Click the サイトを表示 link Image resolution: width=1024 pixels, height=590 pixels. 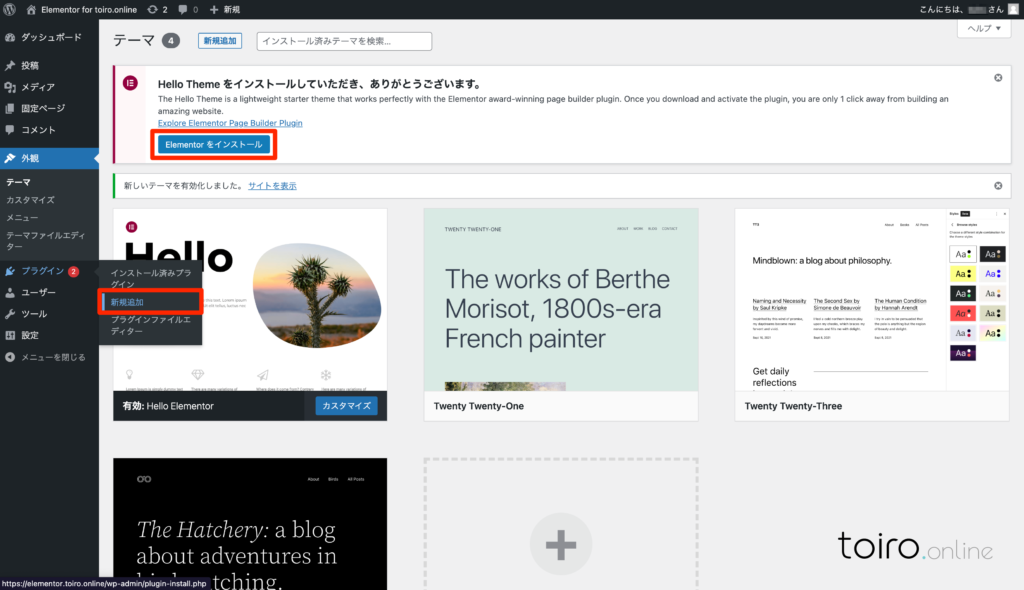[x=272, y=186]
